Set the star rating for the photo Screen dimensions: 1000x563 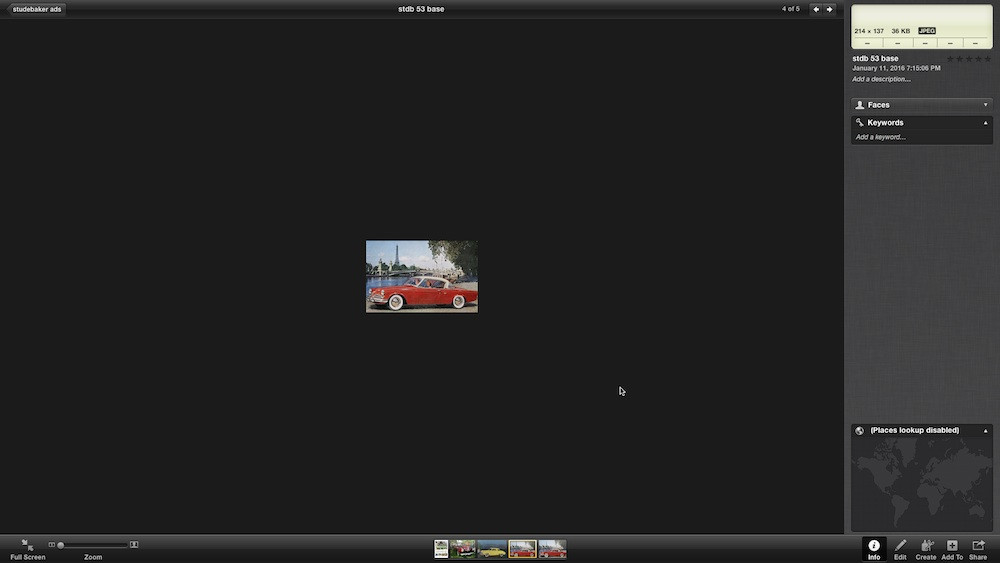969,59
